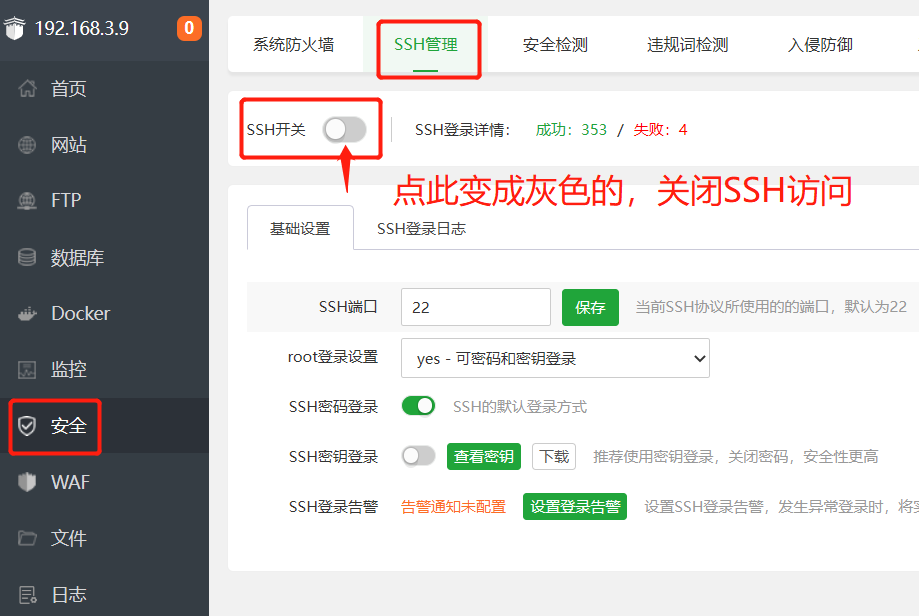Switch to the 系统防火墙 tab

click(294, 45)
